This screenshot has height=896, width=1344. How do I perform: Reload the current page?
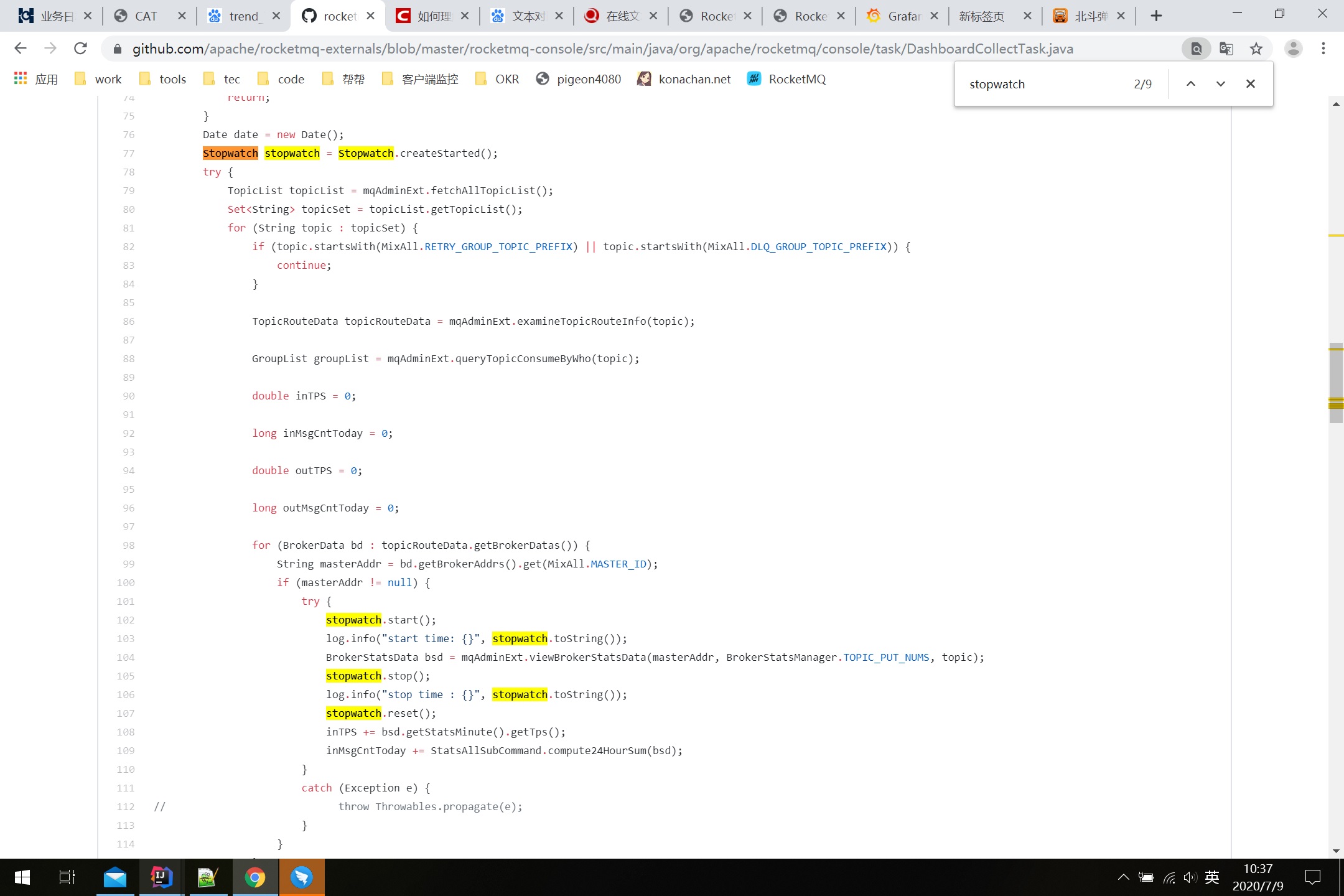(80, 48)
